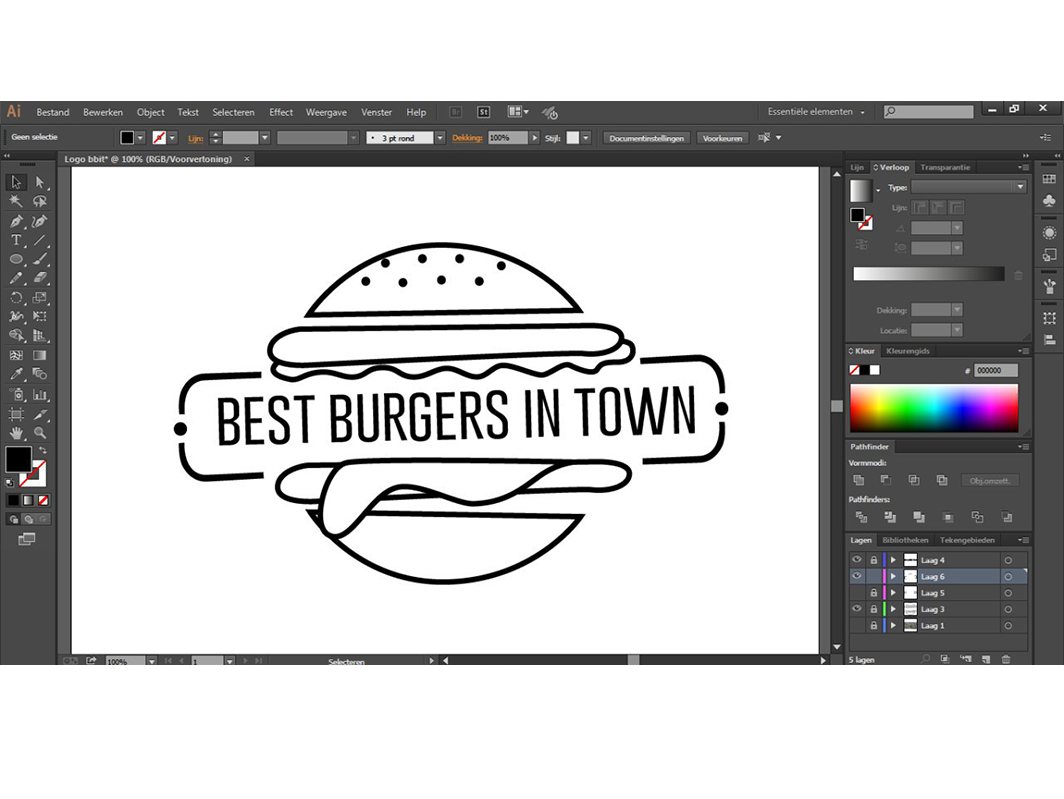Select the Eraser tool
1064x799 pixels.
pos(40,278)
